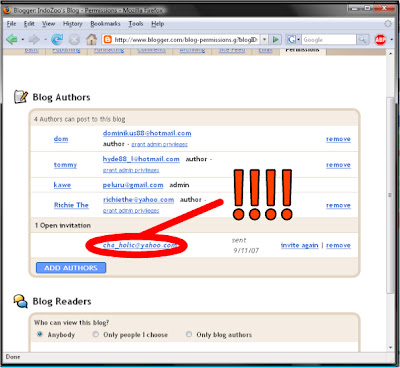Click the scrollbar up arrow
The width and height of the screenshot is (400, 368).
[x=390, y=54]
